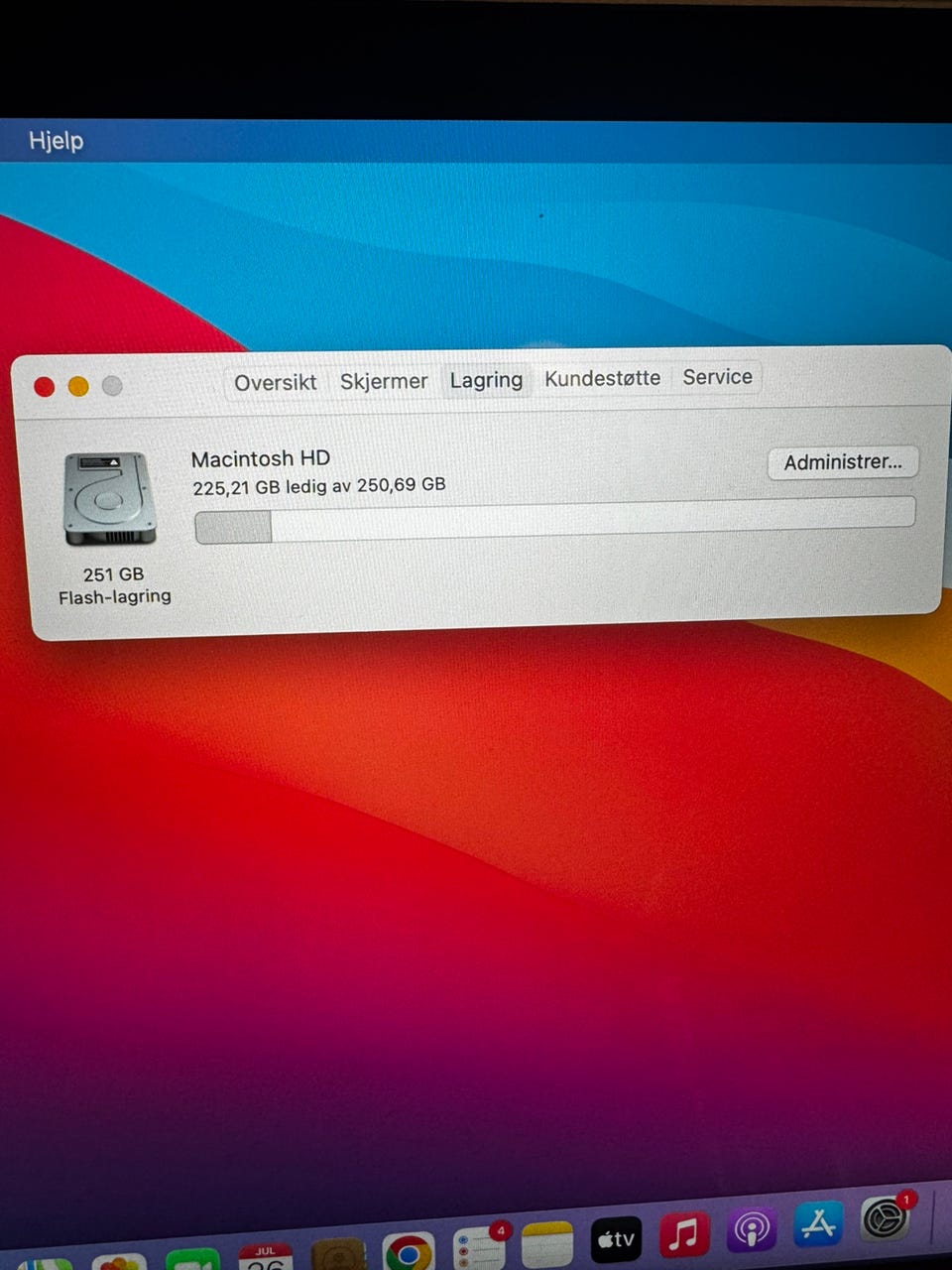Select the Lagring tab
This screenshot has width=952, height=1270.
(486, 380)
